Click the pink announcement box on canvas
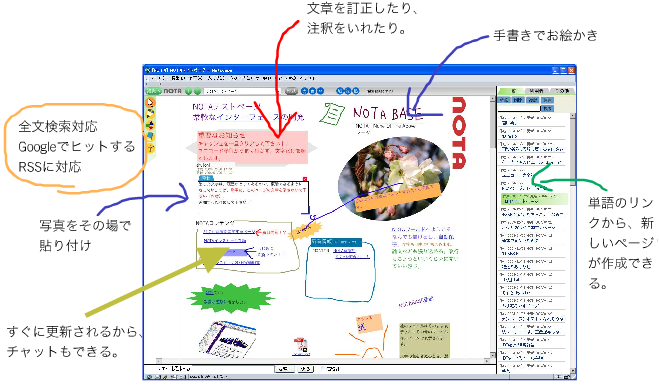Screen dimensions: 659x385 click(x=252, y=147)
